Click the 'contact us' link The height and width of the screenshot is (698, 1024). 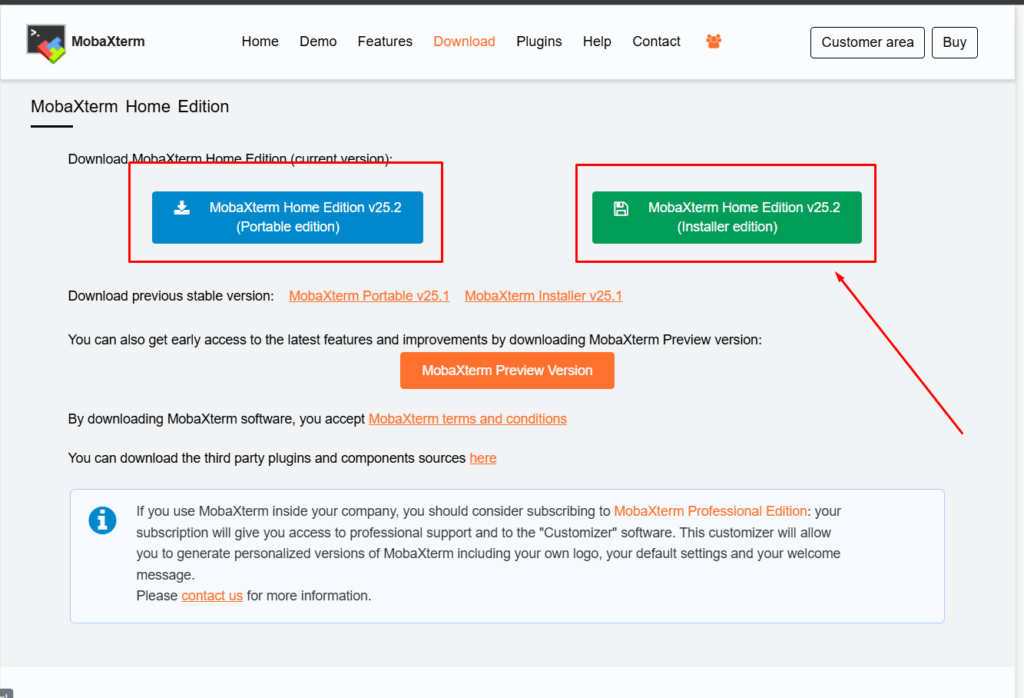click(x=212, y=595)
